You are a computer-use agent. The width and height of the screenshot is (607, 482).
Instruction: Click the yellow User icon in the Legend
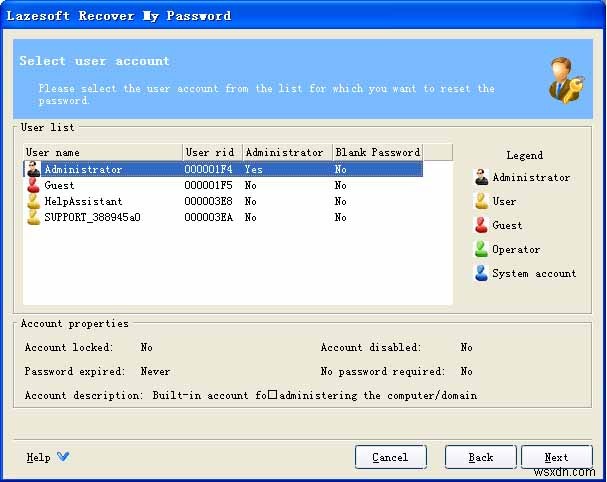481,201
